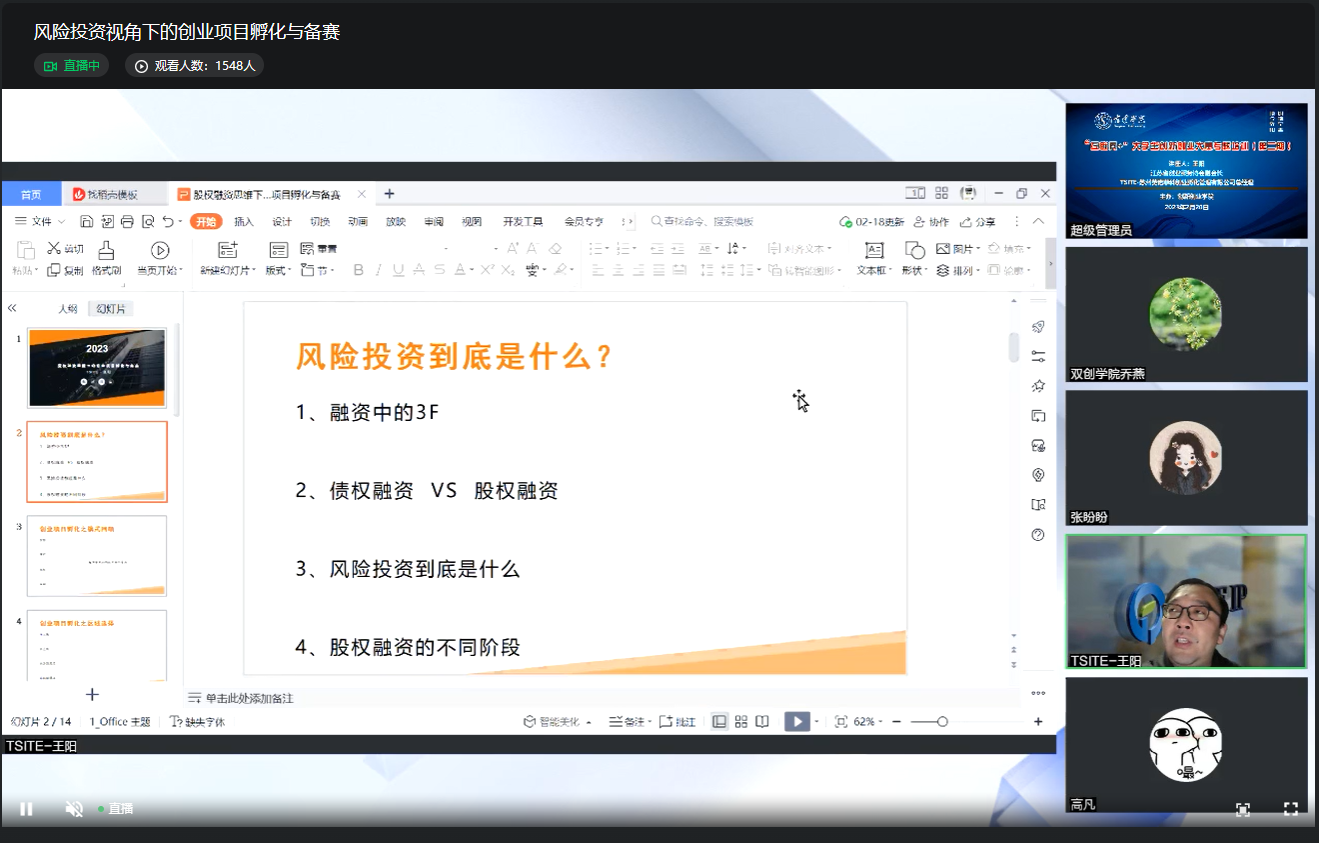This screenshot has height=843, width=1319.
Task: Click the 格式刷 format painter icon
Action: point(106,258)
